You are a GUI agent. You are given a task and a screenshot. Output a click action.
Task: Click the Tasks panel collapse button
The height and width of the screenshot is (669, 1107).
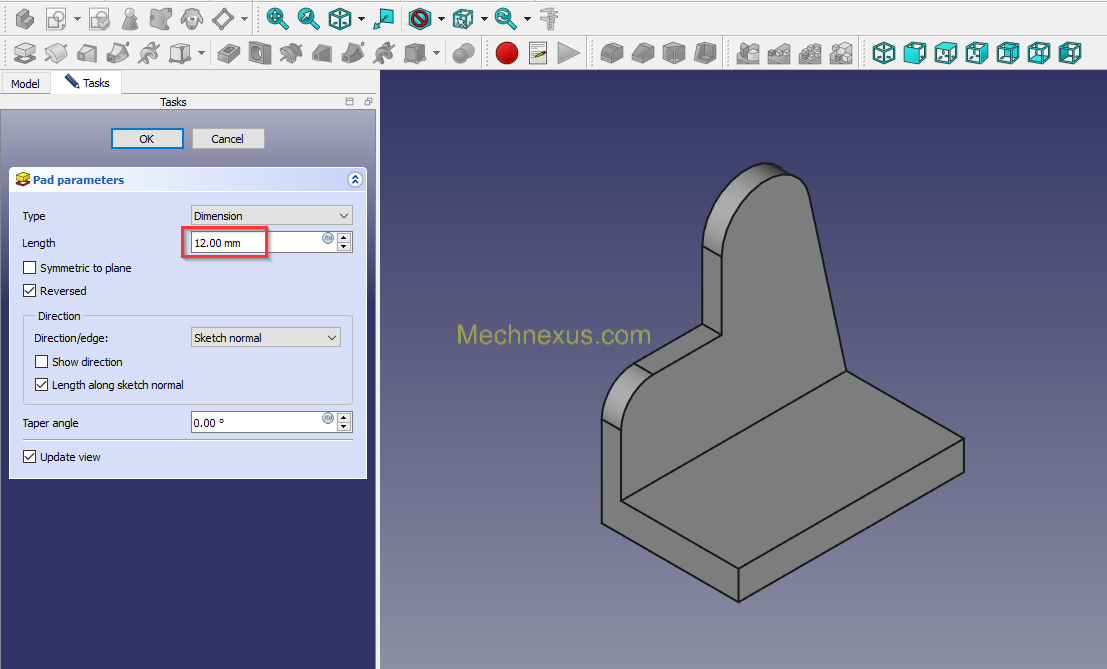pyautogui.click(x=349, y=102)
